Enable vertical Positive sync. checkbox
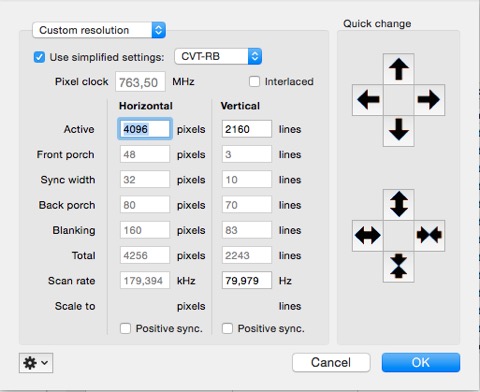The width and height of the screenshot is (480, 392). (x=227, y=328)
